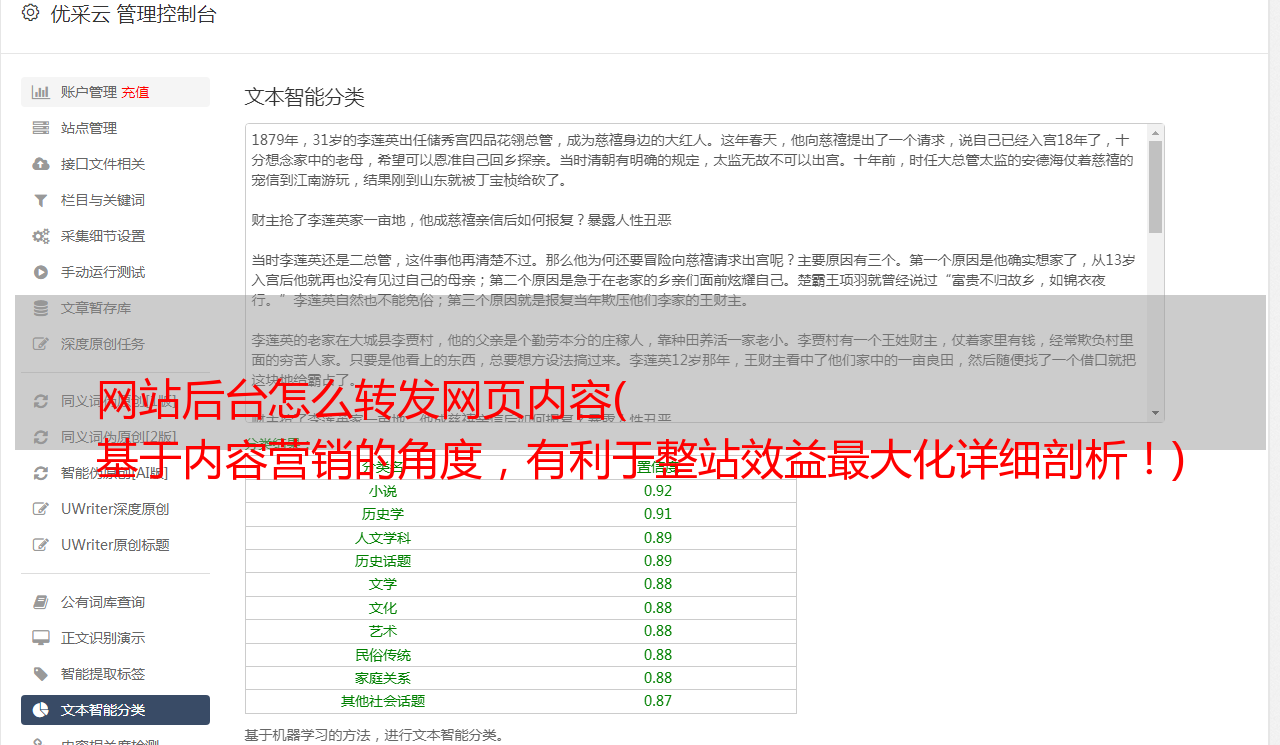
Task: Click the 其他社会话题 category cell
Action: coord(382,701)
